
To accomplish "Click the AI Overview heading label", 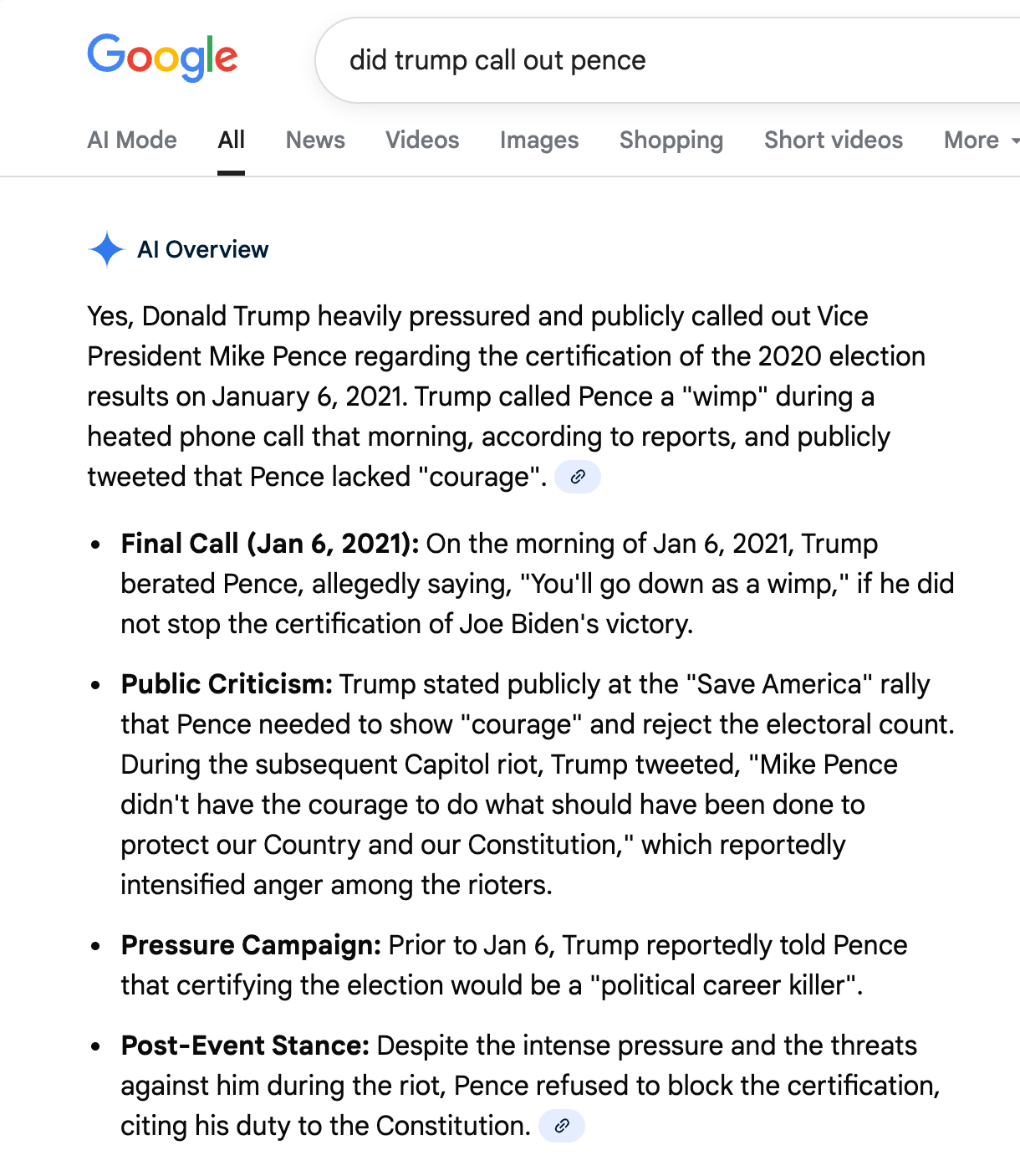I will coord(203,249).
